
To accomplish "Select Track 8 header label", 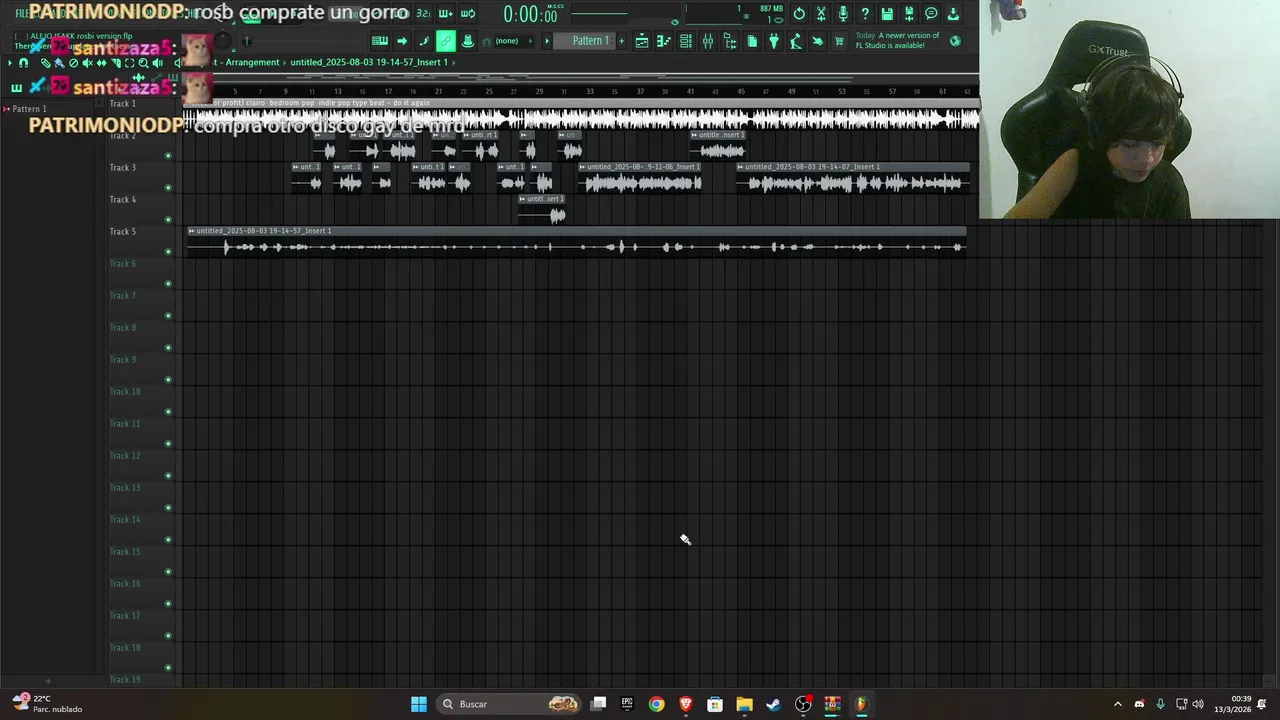I will coord(122,327).
